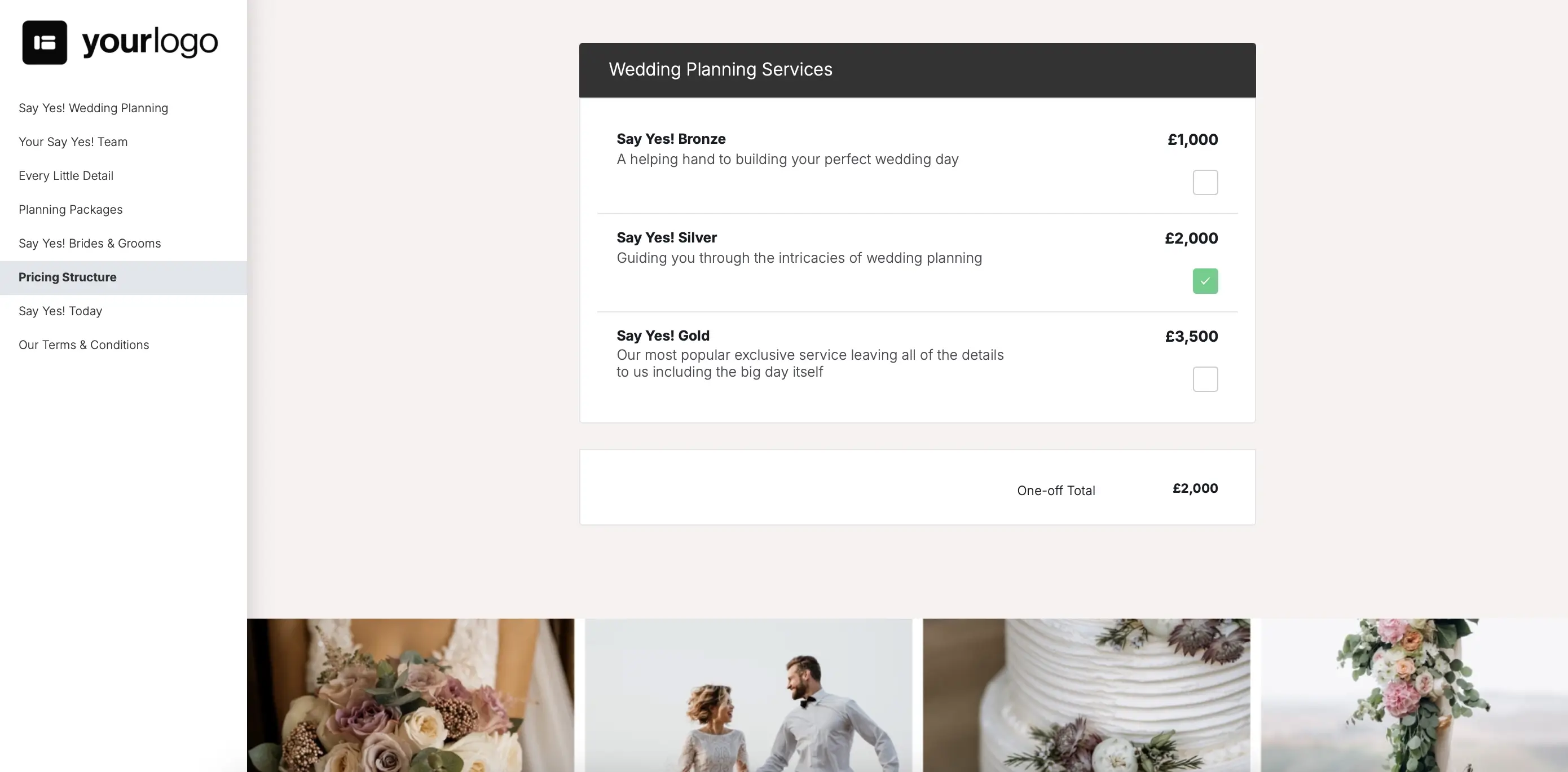Image resolution: width=1568 pixels, height=772 pixels.
Task: Enable the Say Yes! Gold option
Action: click(1205, 379)
